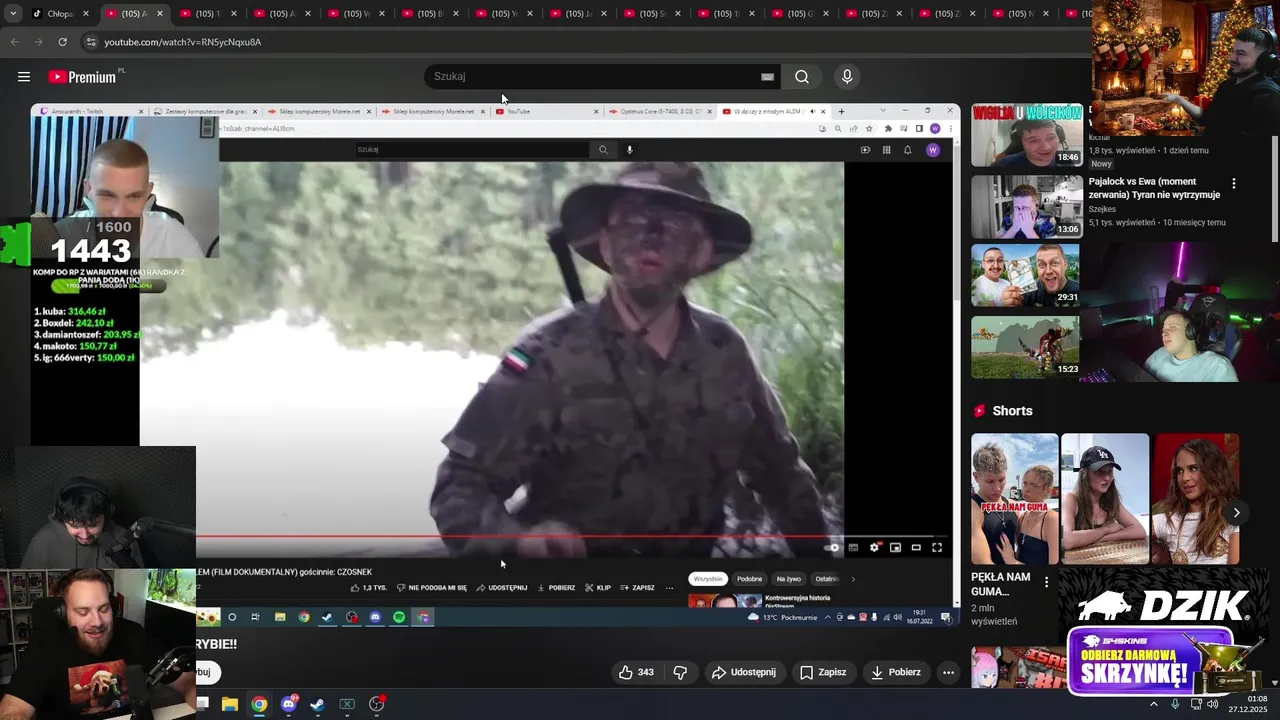
Task: Open YouTube apps grid in the inner window
Action: coord(886,150)
